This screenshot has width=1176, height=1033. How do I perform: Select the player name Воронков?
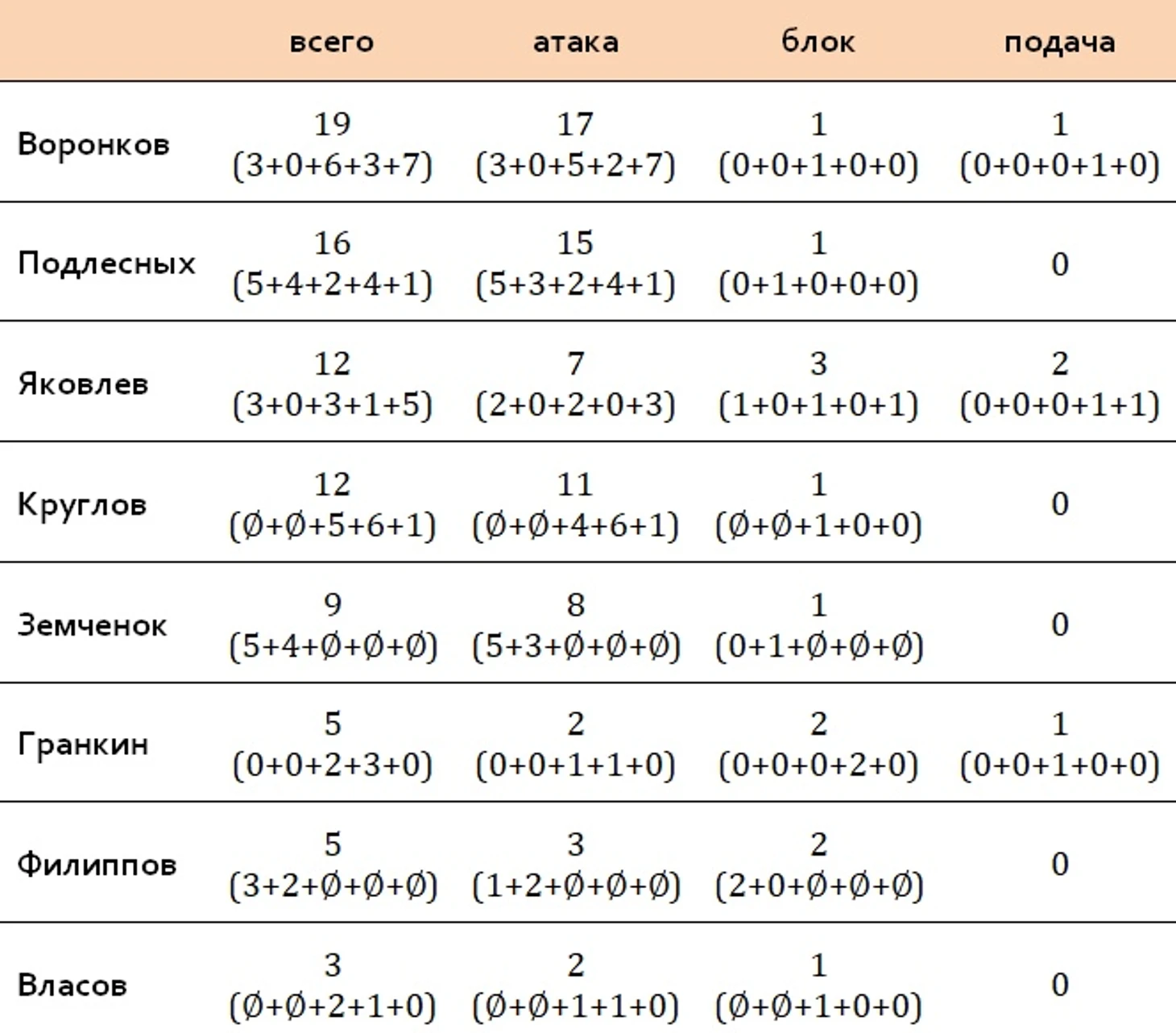pos(93,144)
